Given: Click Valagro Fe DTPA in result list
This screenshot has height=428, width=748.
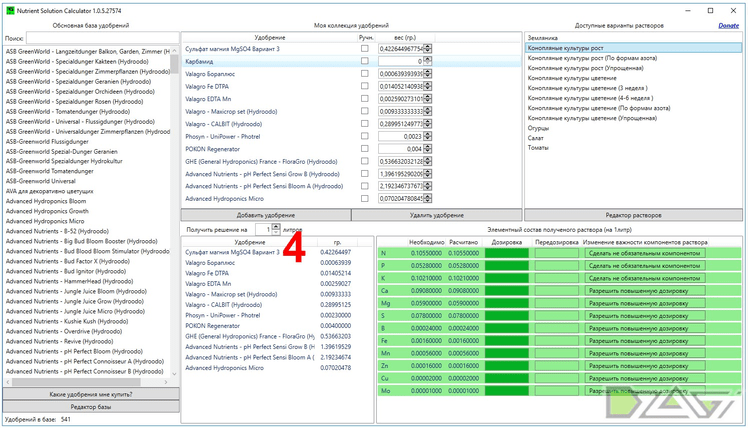Looking at the screenshot, I should pyautogui.click(x=207, y=273).
